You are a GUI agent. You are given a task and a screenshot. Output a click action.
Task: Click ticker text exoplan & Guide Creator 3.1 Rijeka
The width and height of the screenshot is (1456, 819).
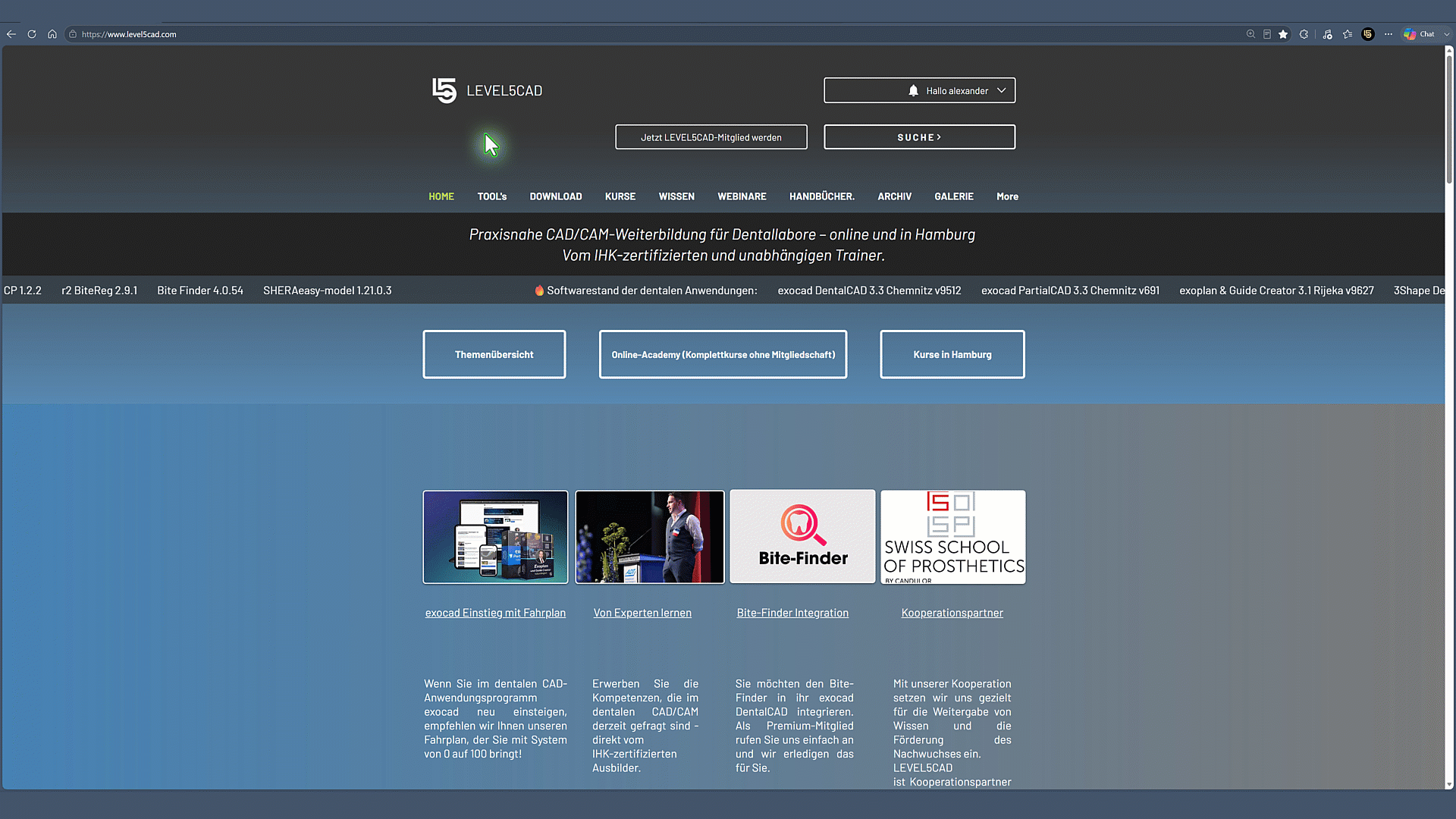1276,290
